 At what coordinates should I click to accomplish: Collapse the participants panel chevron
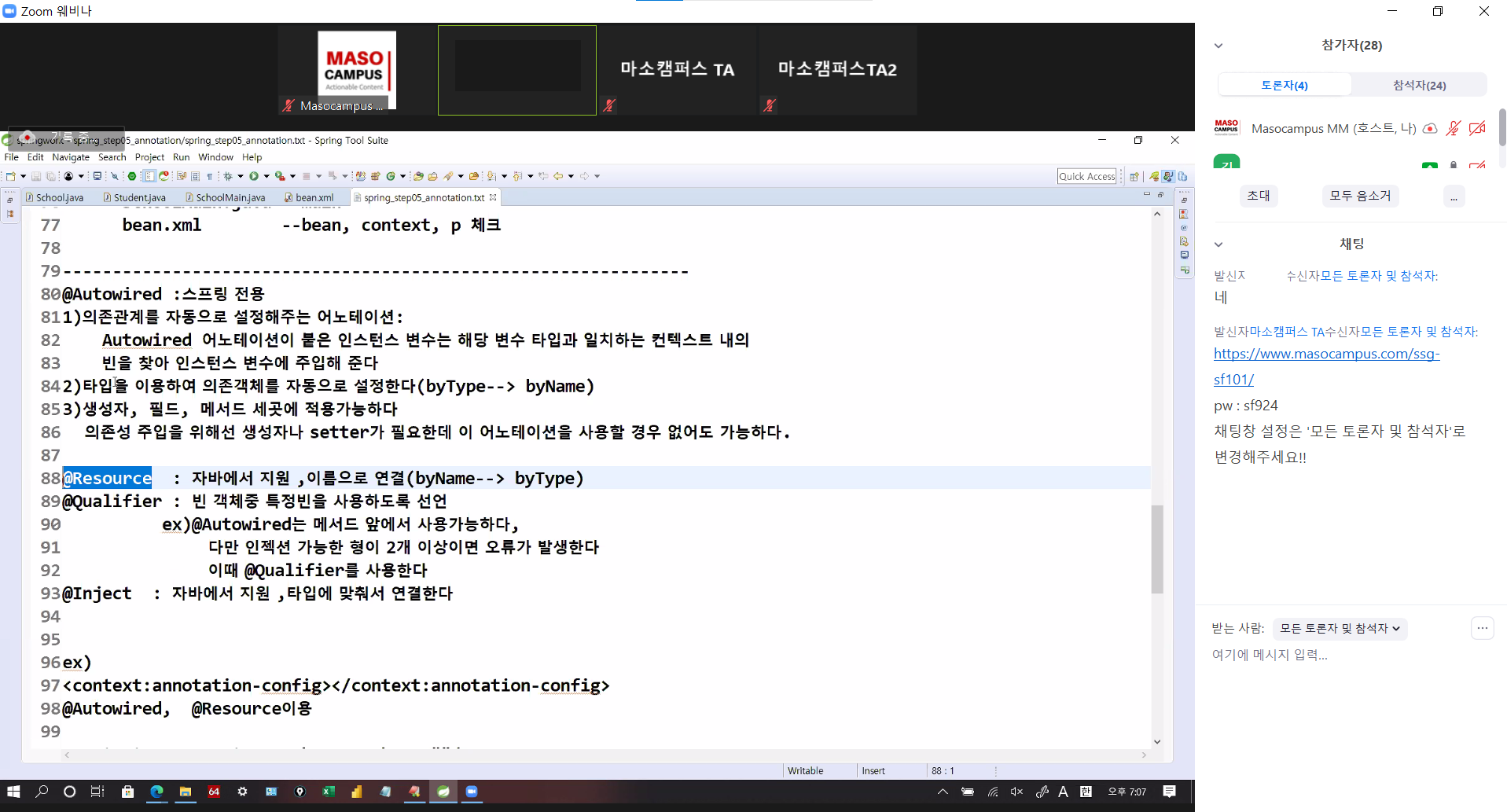[x=1218, y=46]
